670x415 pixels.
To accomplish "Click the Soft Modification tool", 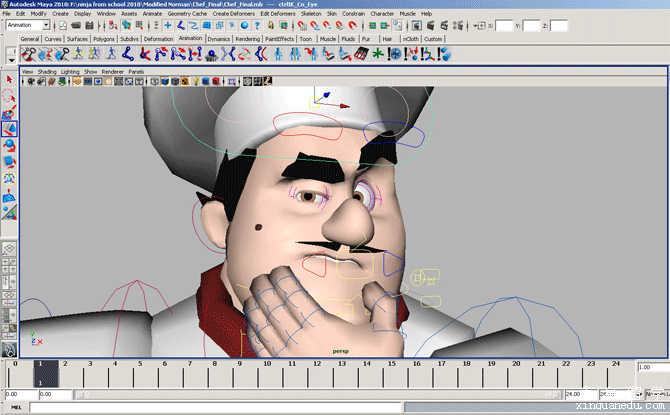I will tap(9, 196).
